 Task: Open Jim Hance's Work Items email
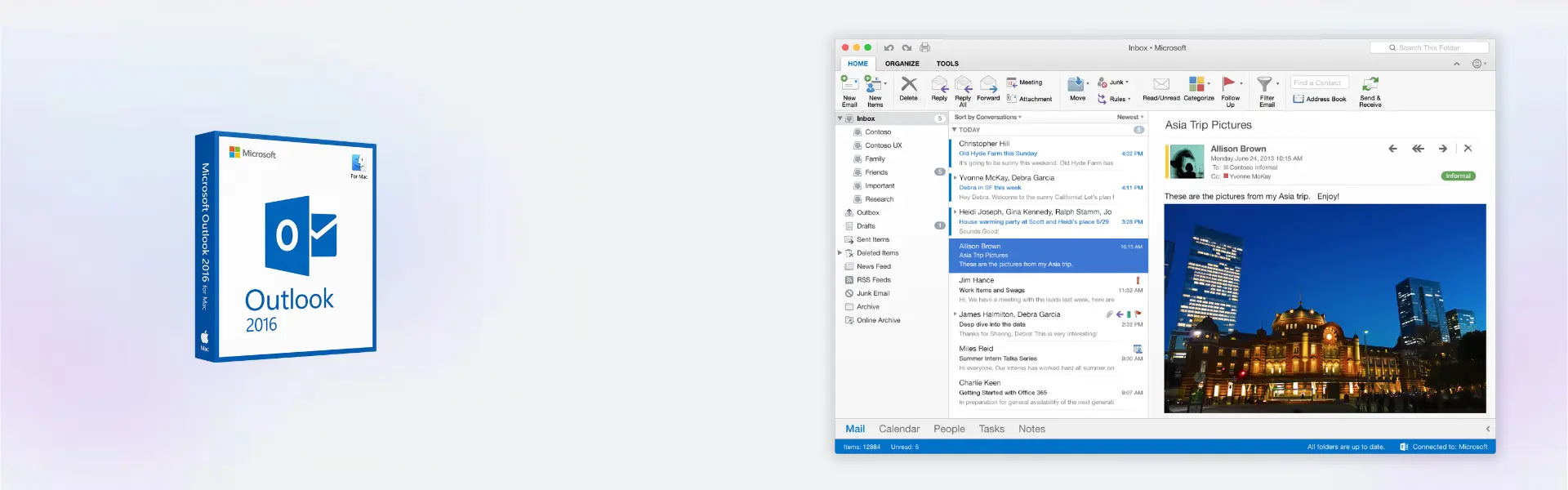1049,290
